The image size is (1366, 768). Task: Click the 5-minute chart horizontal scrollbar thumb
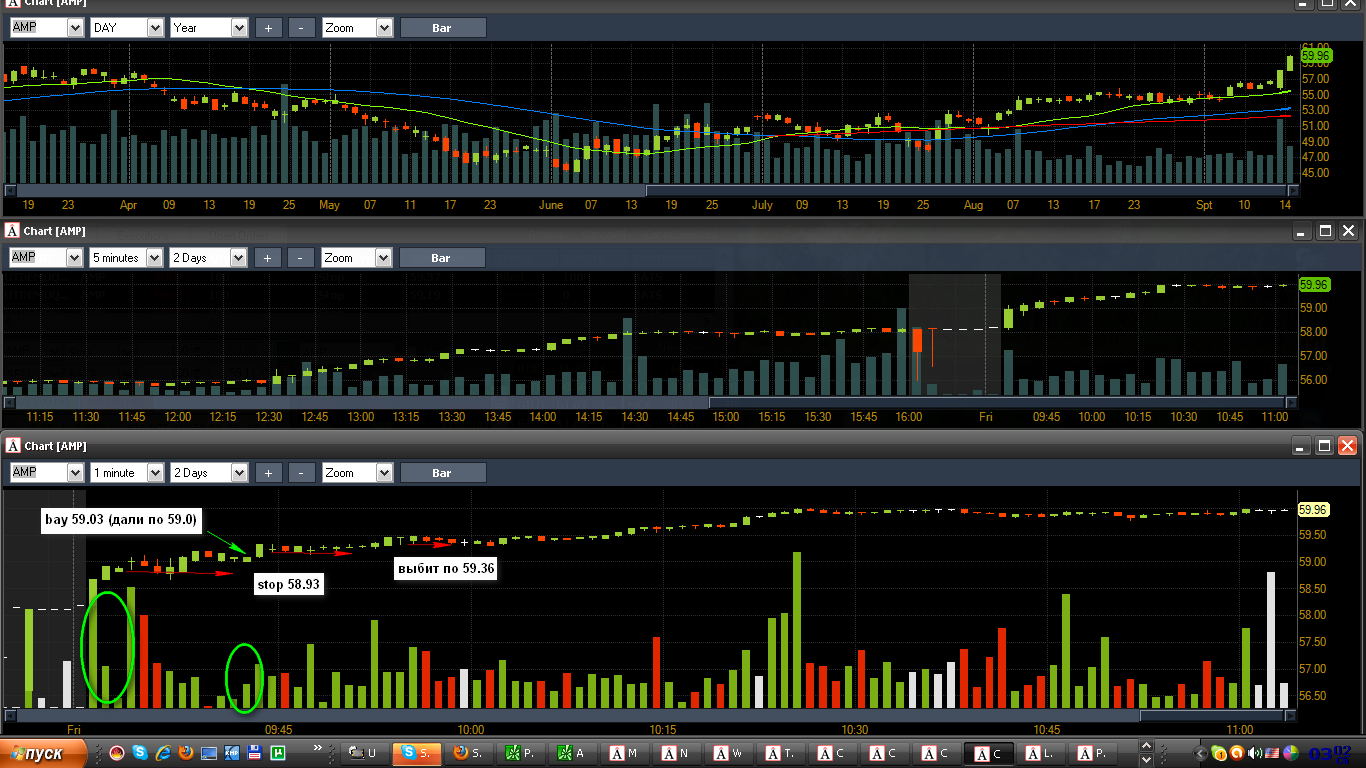click(996, 402)
